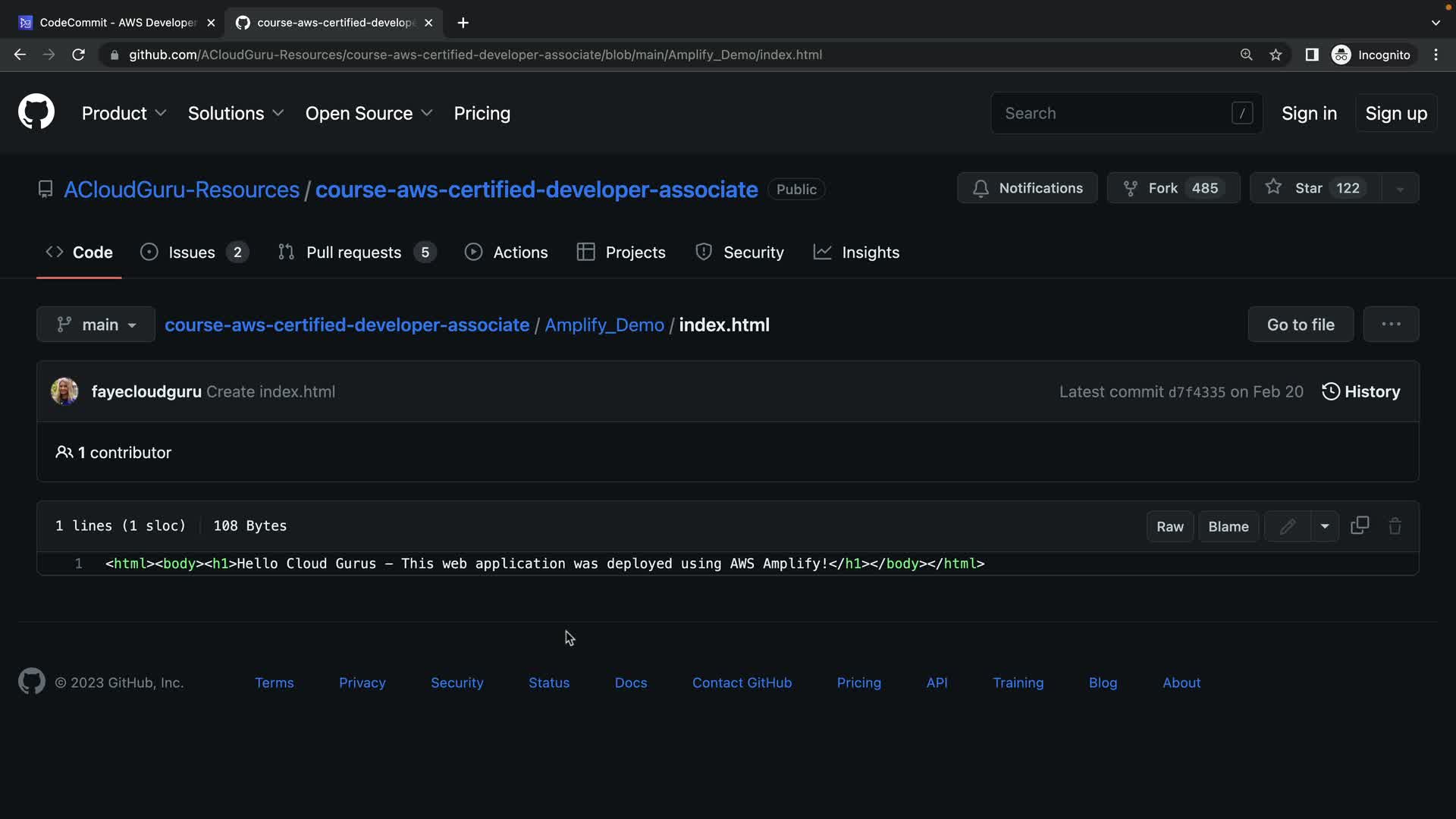Switch to the CodeCommit browser tab

(118, 23)
